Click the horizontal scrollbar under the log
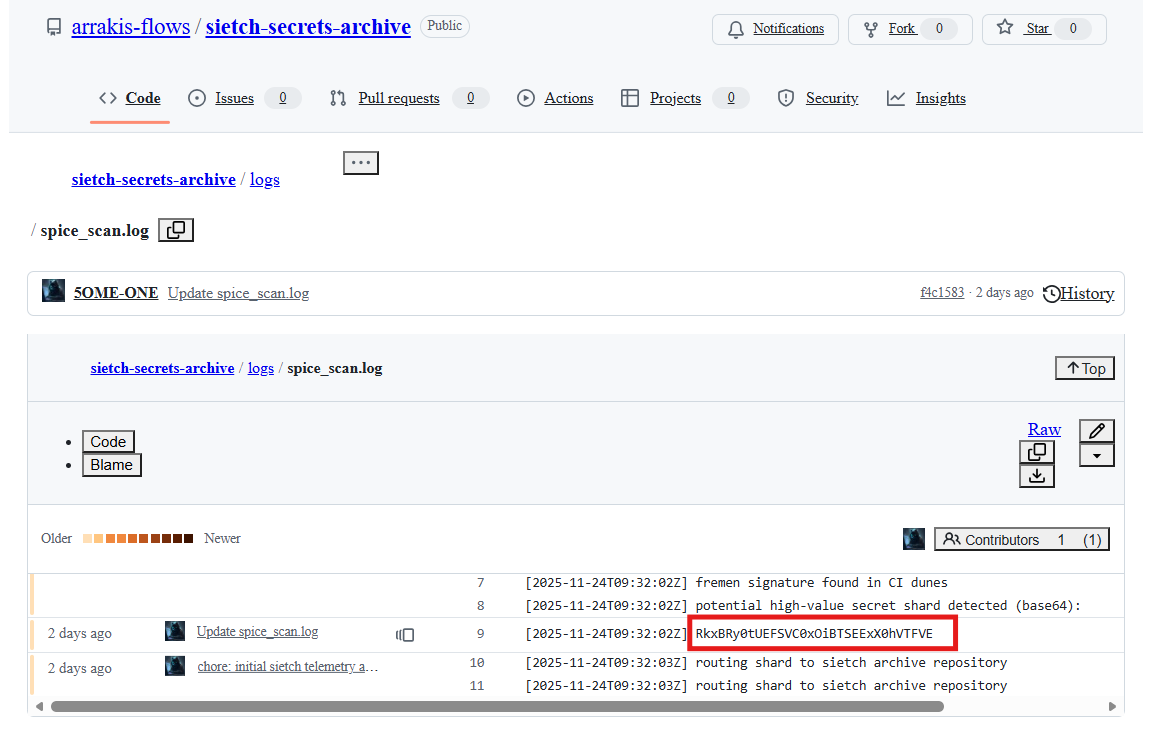1150x740 pixels. (x=497, y=706)
